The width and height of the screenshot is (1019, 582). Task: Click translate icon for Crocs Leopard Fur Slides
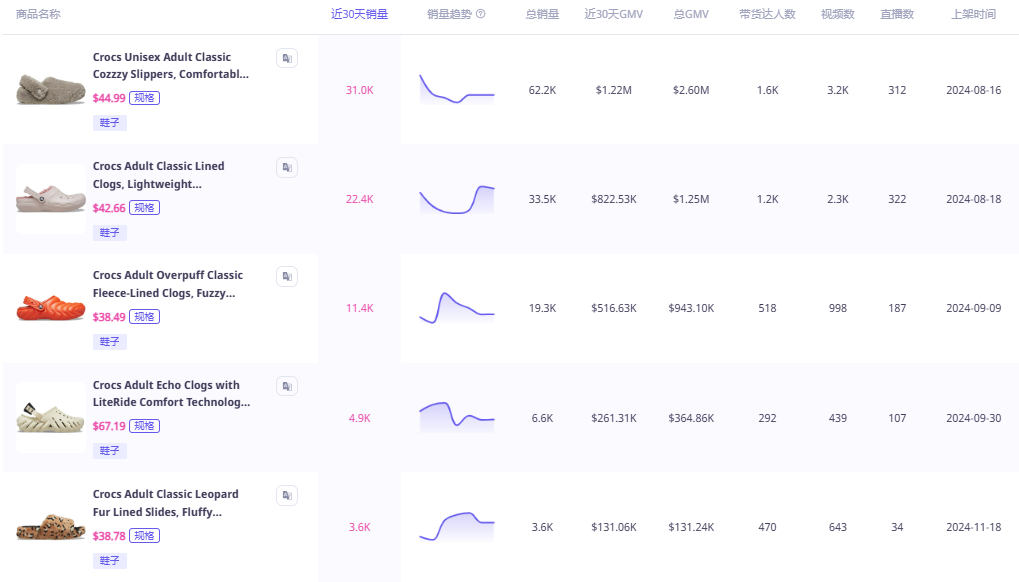point(287,496)
